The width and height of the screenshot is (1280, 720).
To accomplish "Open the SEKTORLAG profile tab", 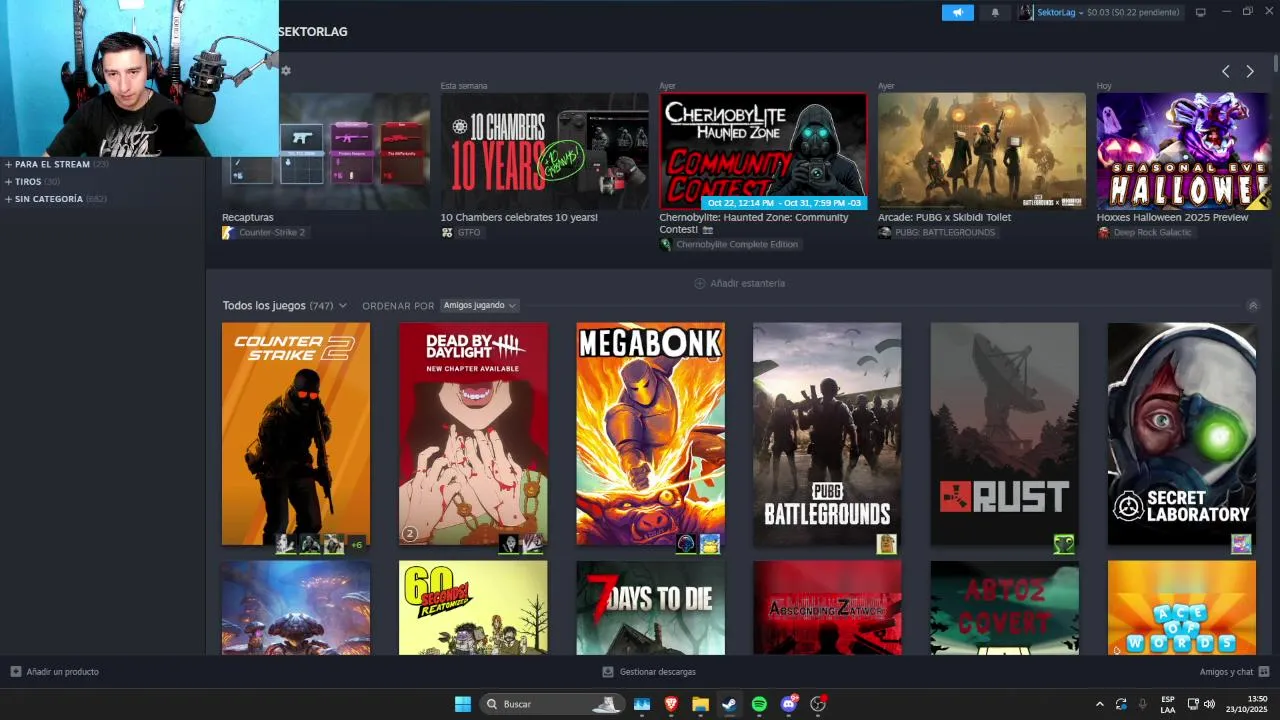I will pyautogui.click(x=313, y=32).
